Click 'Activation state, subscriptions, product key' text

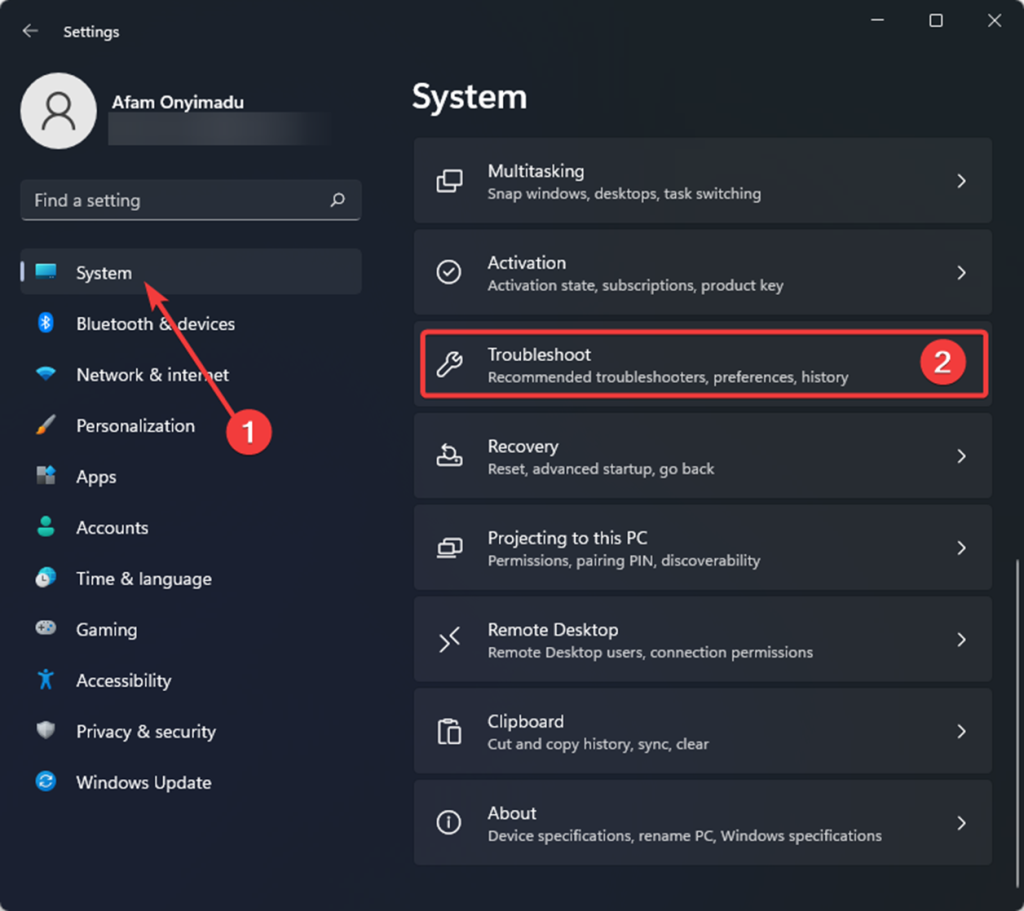(635, 285)
